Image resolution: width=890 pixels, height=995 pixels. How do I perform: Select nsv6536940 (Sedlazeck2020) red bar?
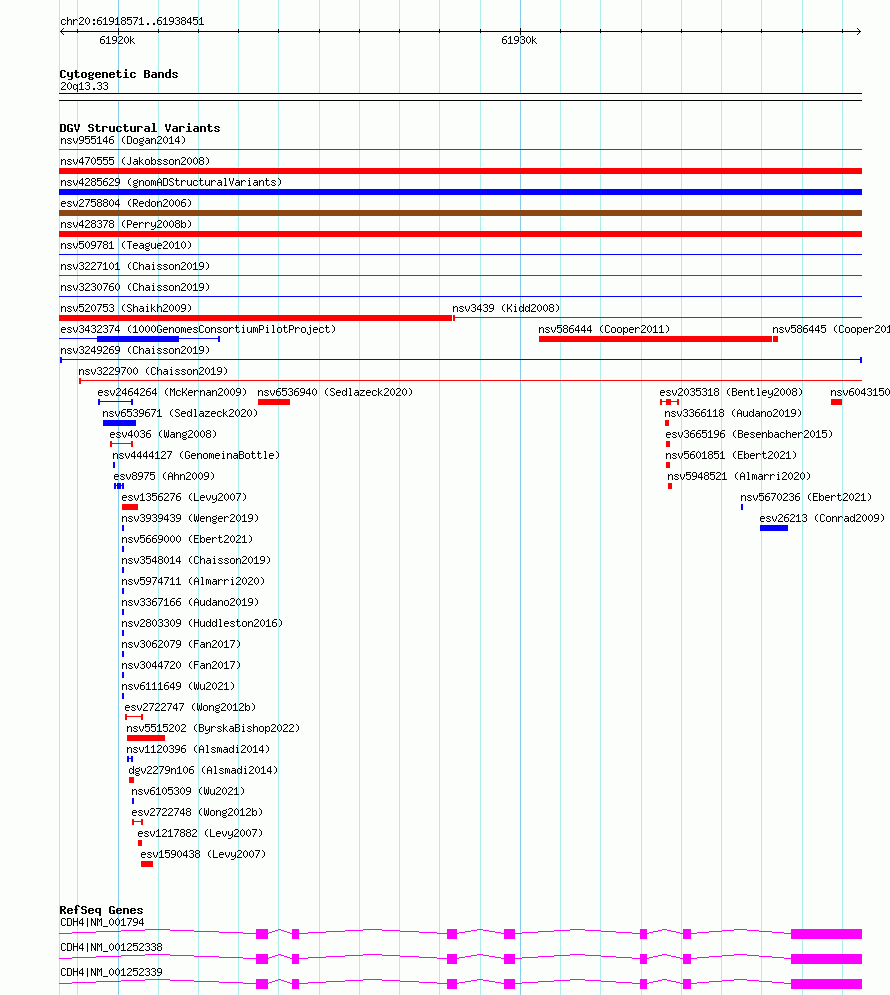(x=273, y=402)
